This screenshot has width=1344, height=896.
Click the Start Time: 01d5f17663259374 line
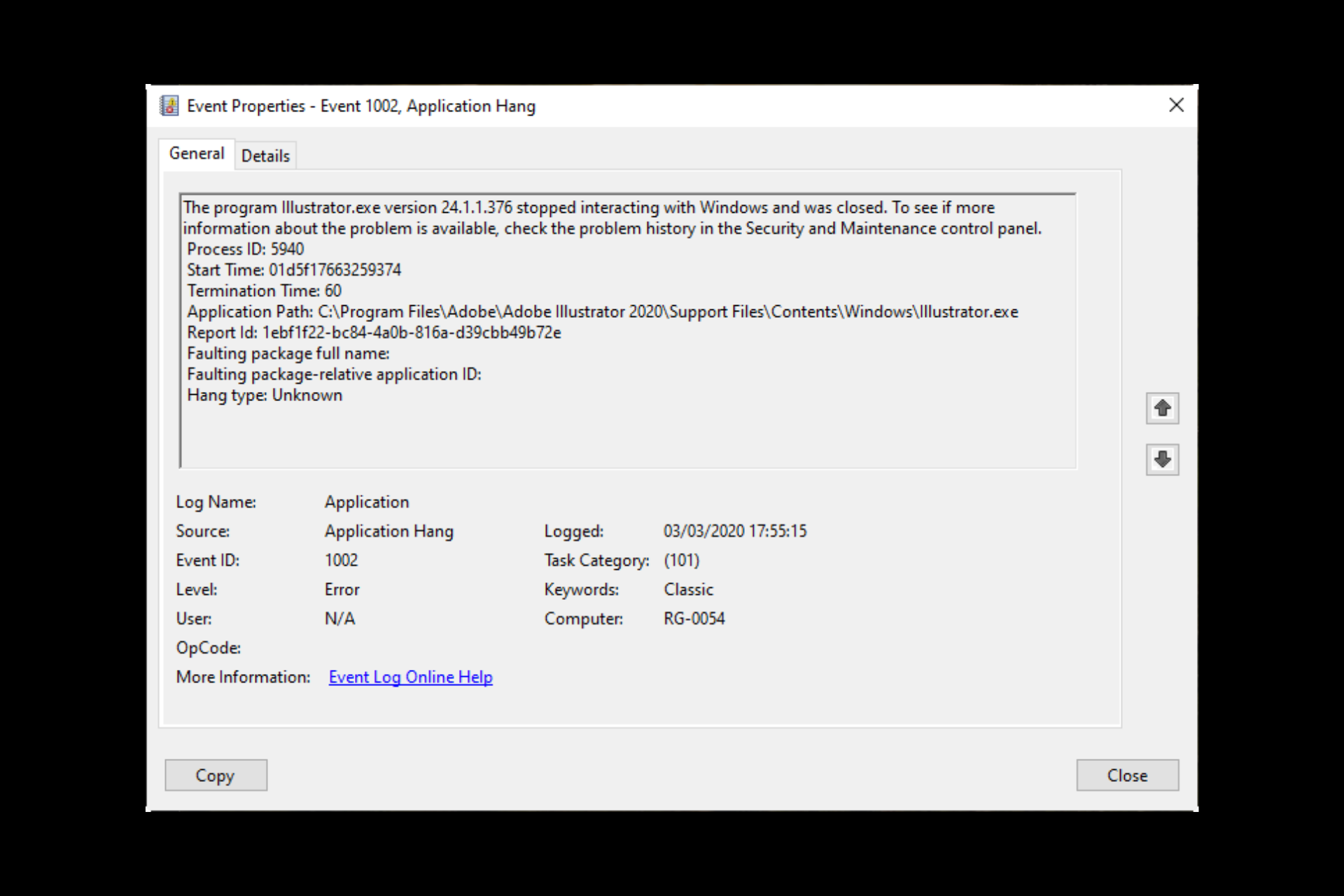tap(294, 270)
